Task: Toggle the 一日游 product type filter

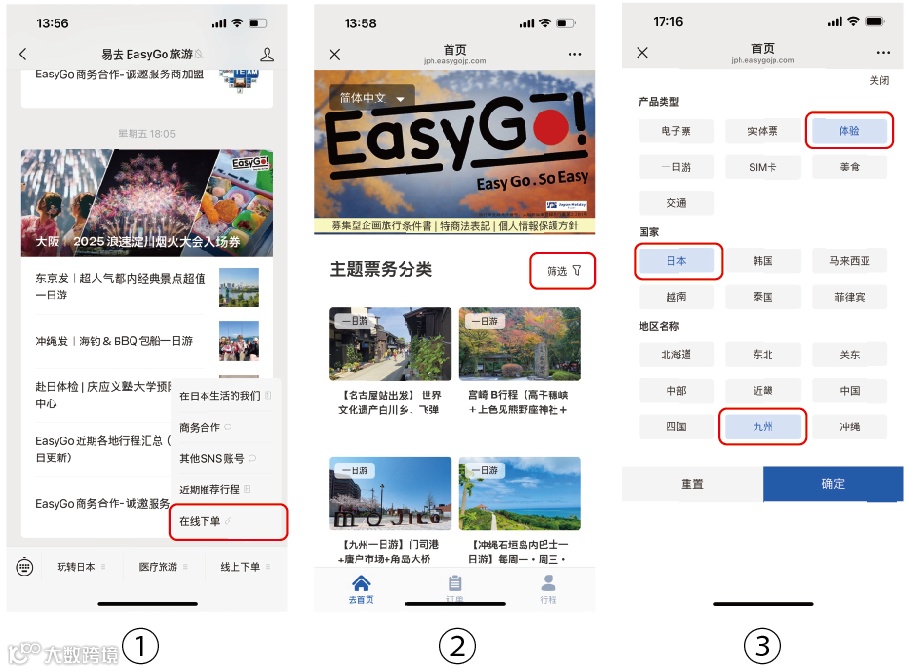Action: pos(676,167)
